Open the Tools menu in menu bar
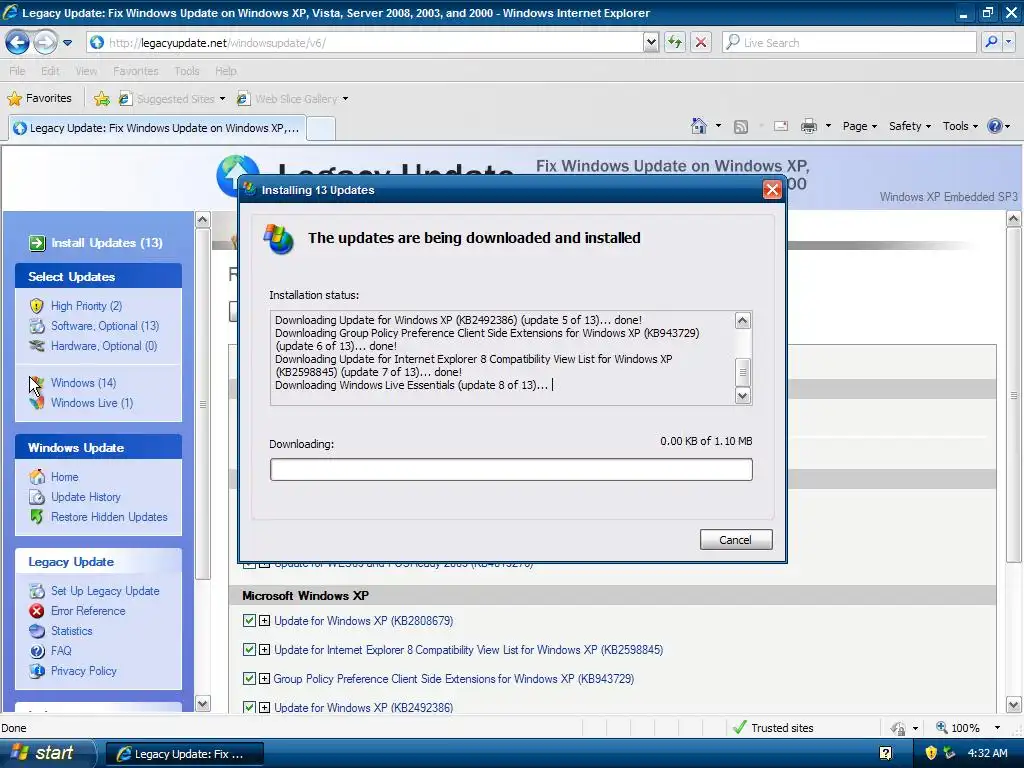The width and height of the screenshot is (1024, 768). point(187,71)
